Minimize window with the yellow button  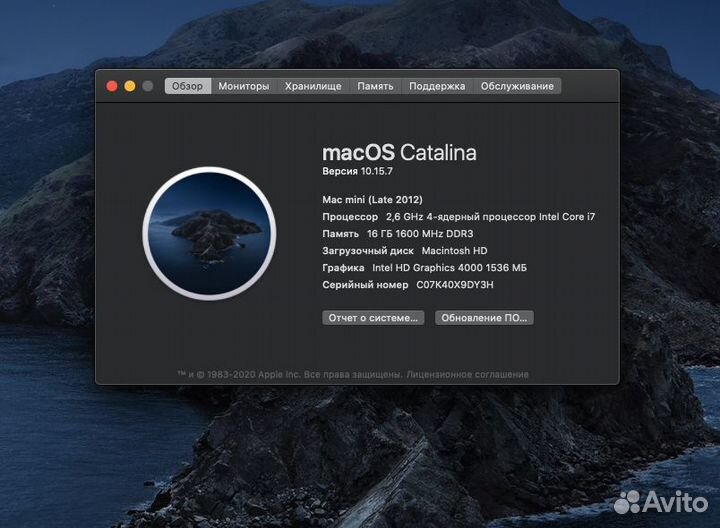click(x=130, y=86)
